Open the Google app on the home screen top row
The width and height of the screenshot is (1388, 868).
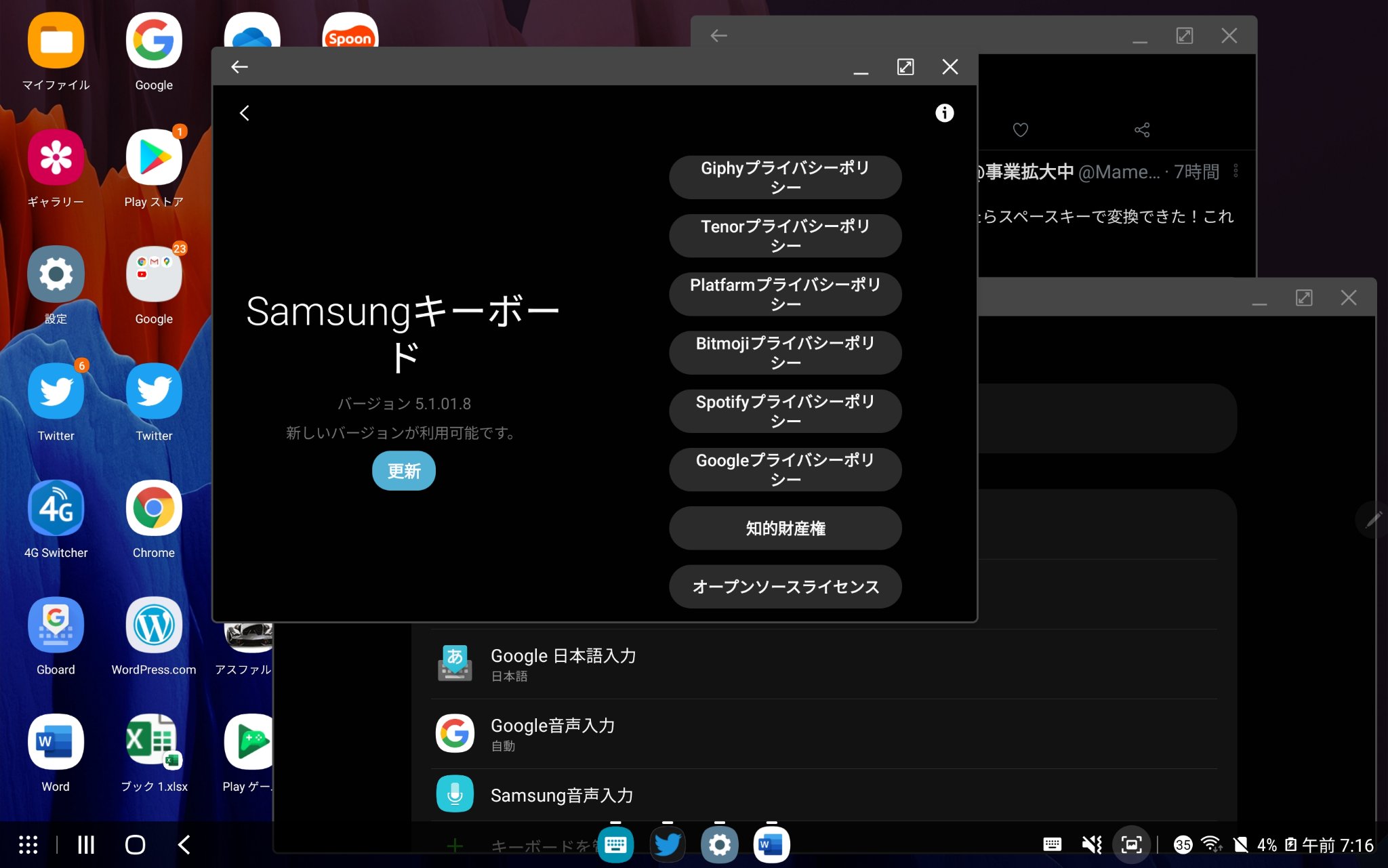coord(154,41)
